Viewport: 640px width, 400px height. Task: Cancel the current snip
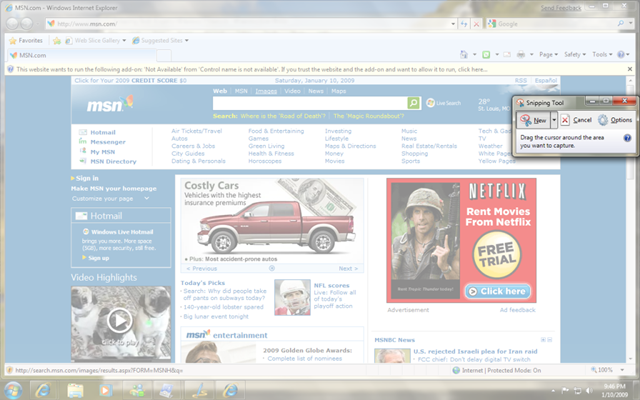pyautogui.click(x=578, y=119)
